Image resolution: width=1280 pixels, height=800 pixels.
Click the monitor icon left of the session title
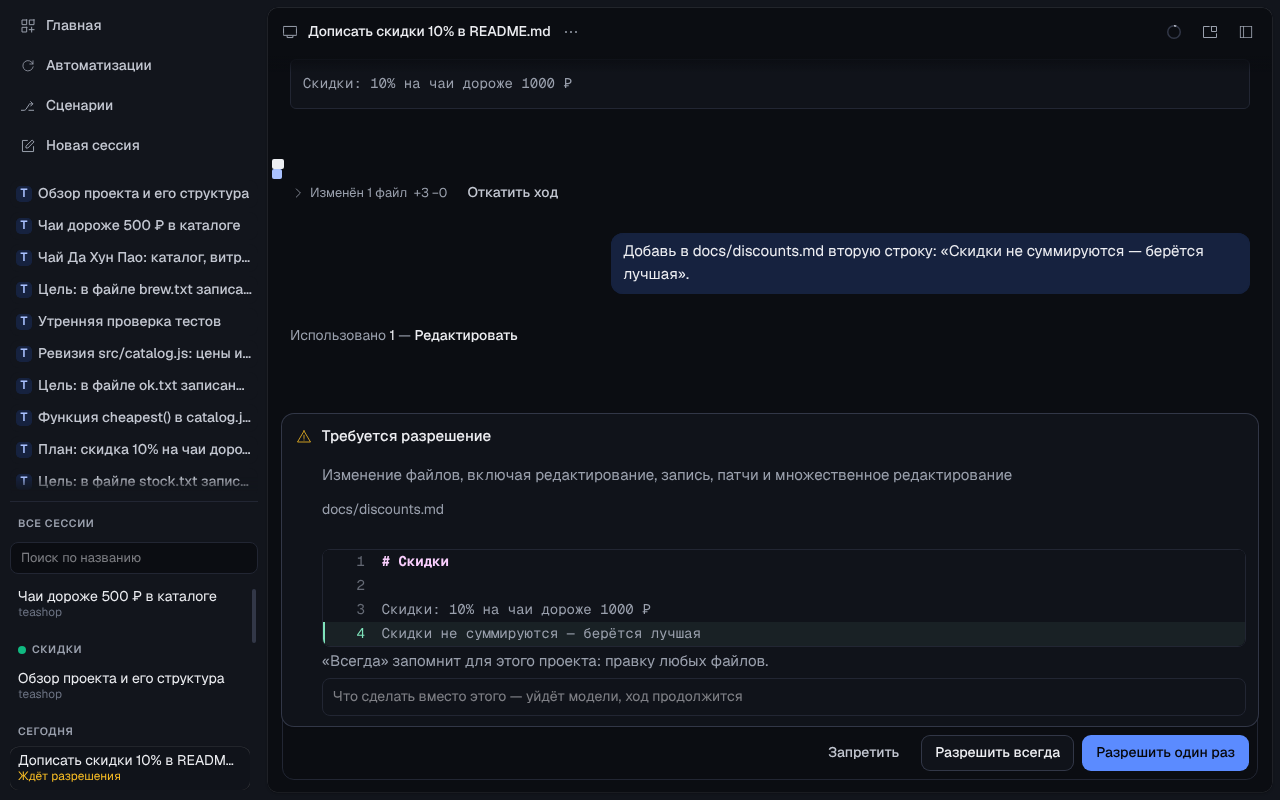click(290, 32)
